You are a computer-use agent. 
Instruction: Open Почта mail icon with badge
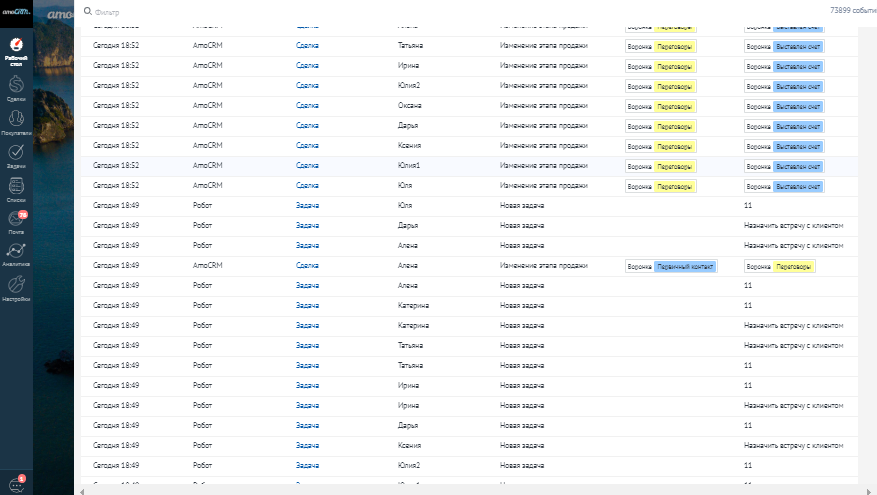click(x=16, y=220)
